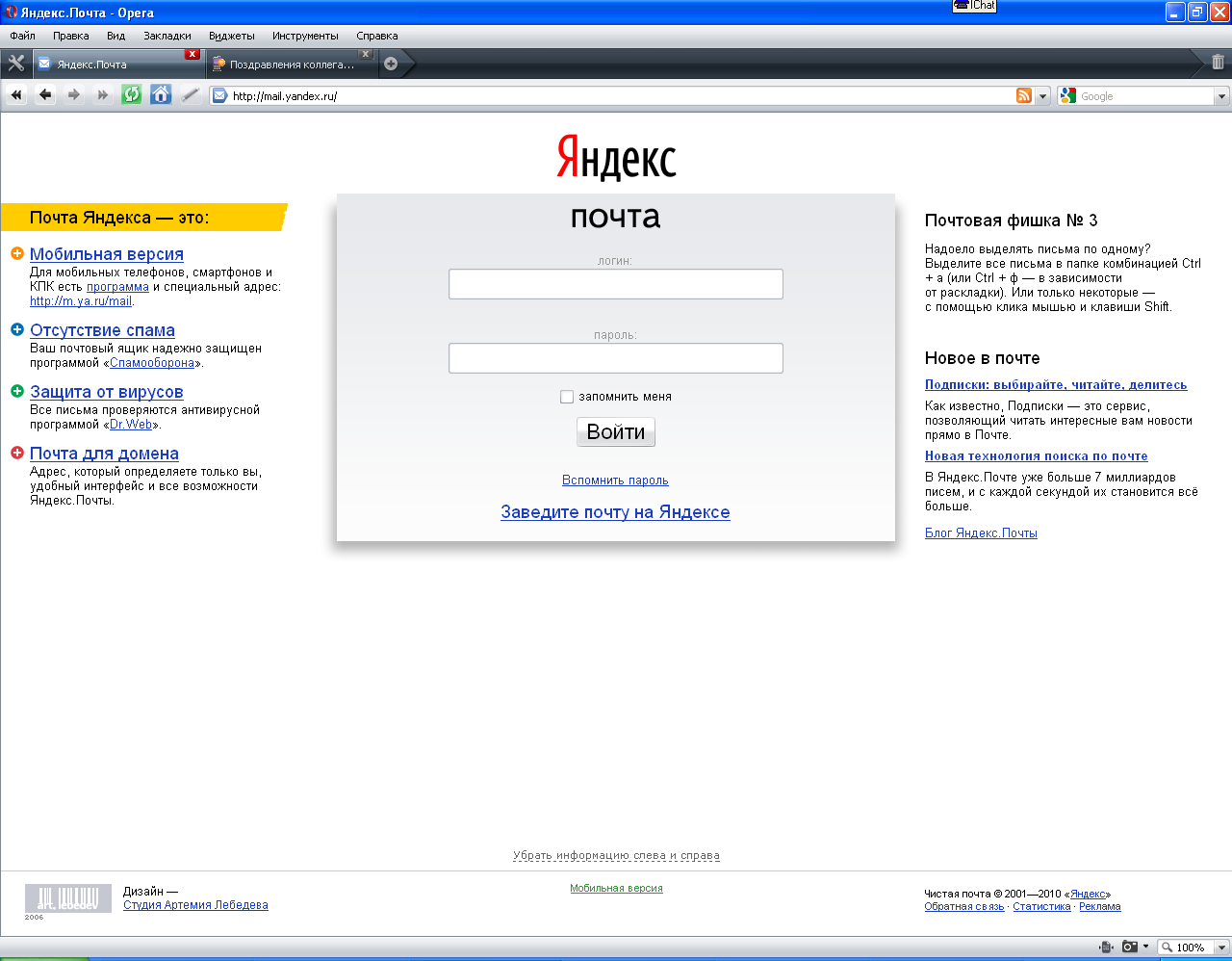Open the Закладки menu
The width and height of the screenshot is (1232, 961).
167,36
